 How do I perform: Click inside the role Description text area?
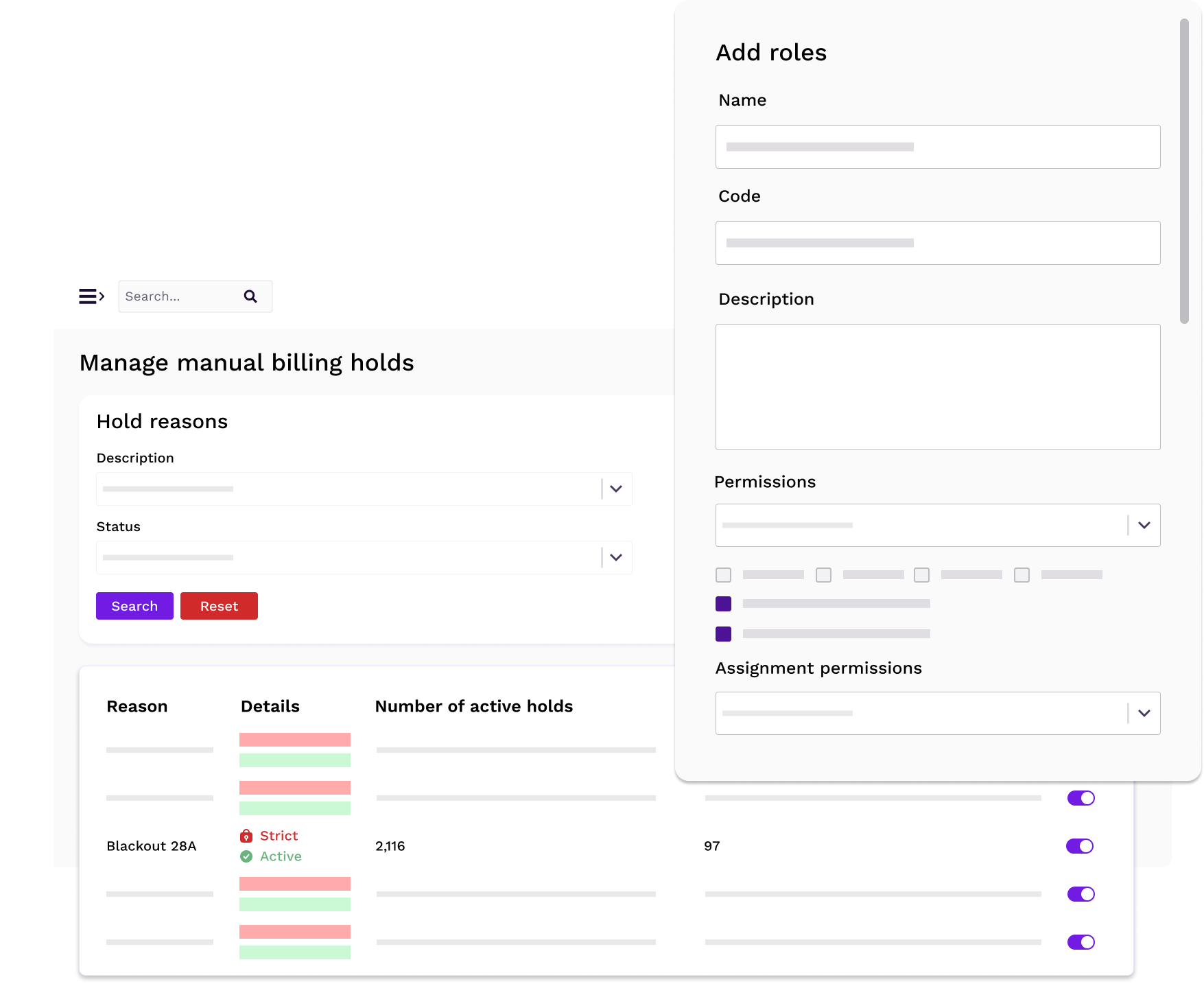(937, 387)
